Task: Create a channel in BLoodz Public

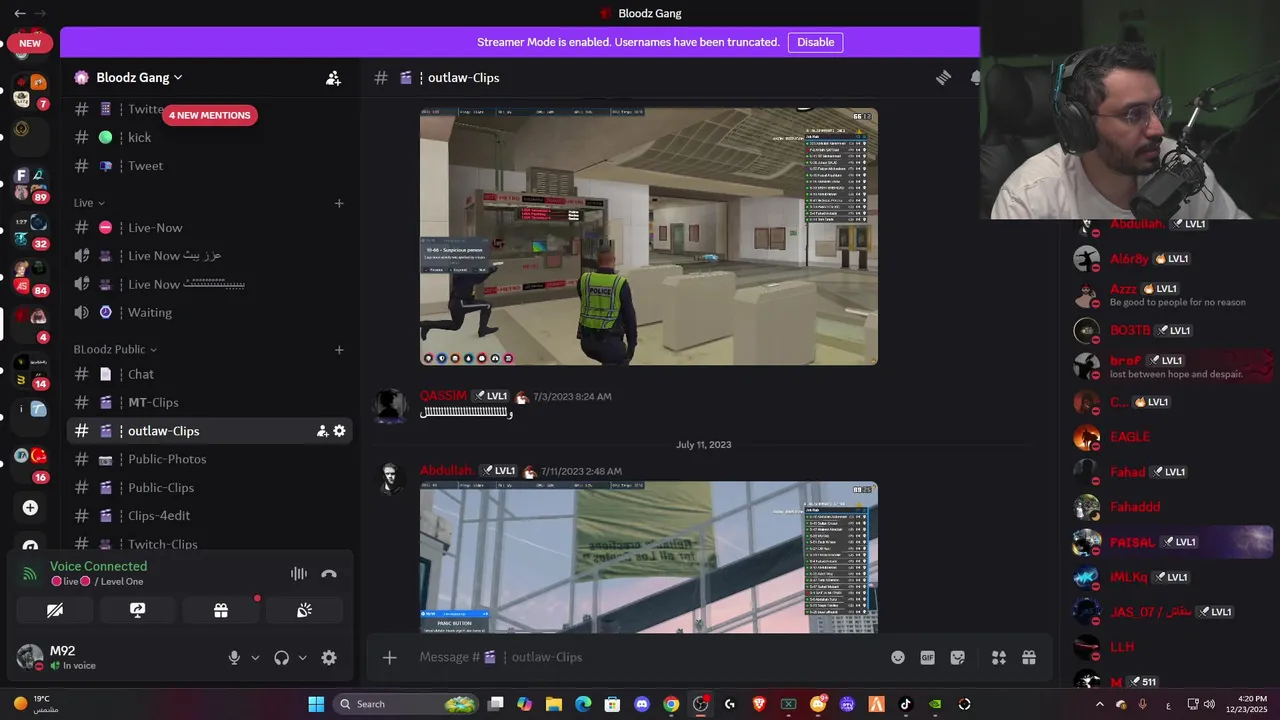Action: coord(339,349)
